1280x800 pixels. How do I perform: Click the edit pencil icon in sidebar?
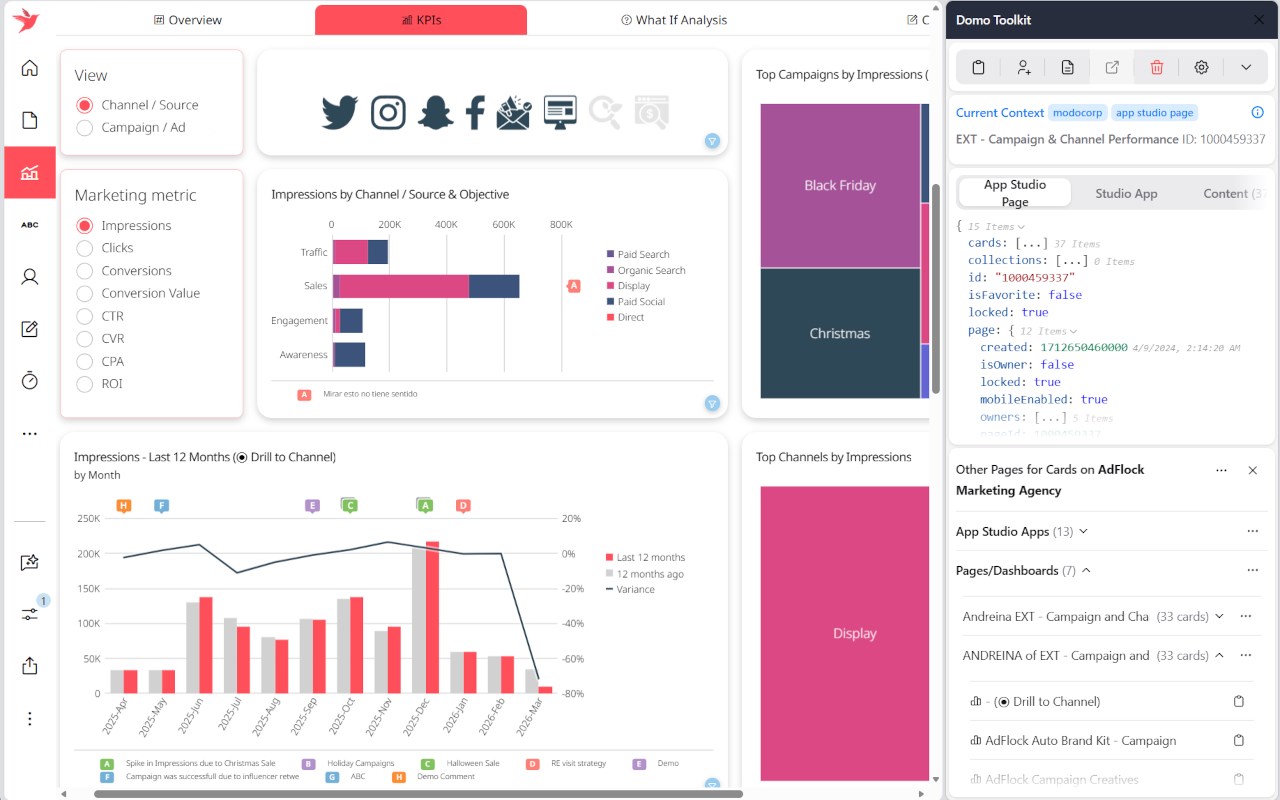[x=30, y=329]
